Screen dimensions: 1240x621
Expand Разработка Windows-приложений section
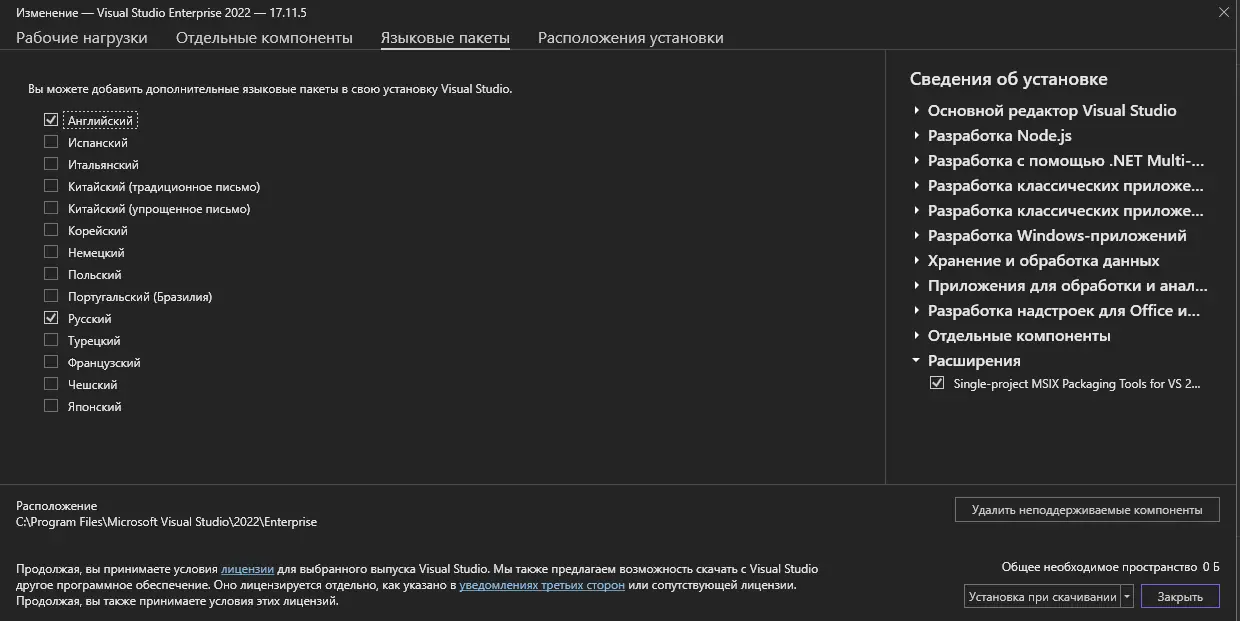coord(916,236)
